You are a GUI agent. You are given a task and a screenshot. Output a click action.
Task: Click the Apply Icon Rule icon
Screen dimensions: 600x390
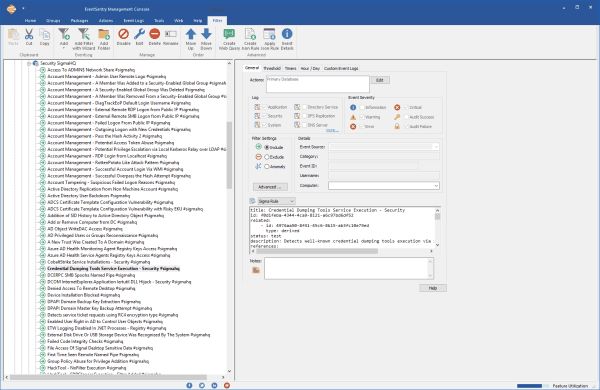click(269, 34)
